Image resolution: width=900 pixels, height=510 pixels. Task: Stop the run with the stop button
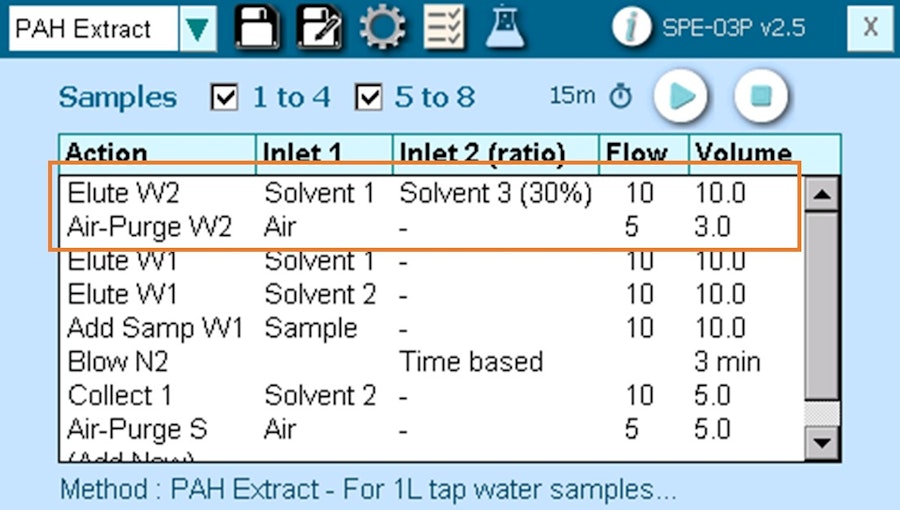click(761, 96)
